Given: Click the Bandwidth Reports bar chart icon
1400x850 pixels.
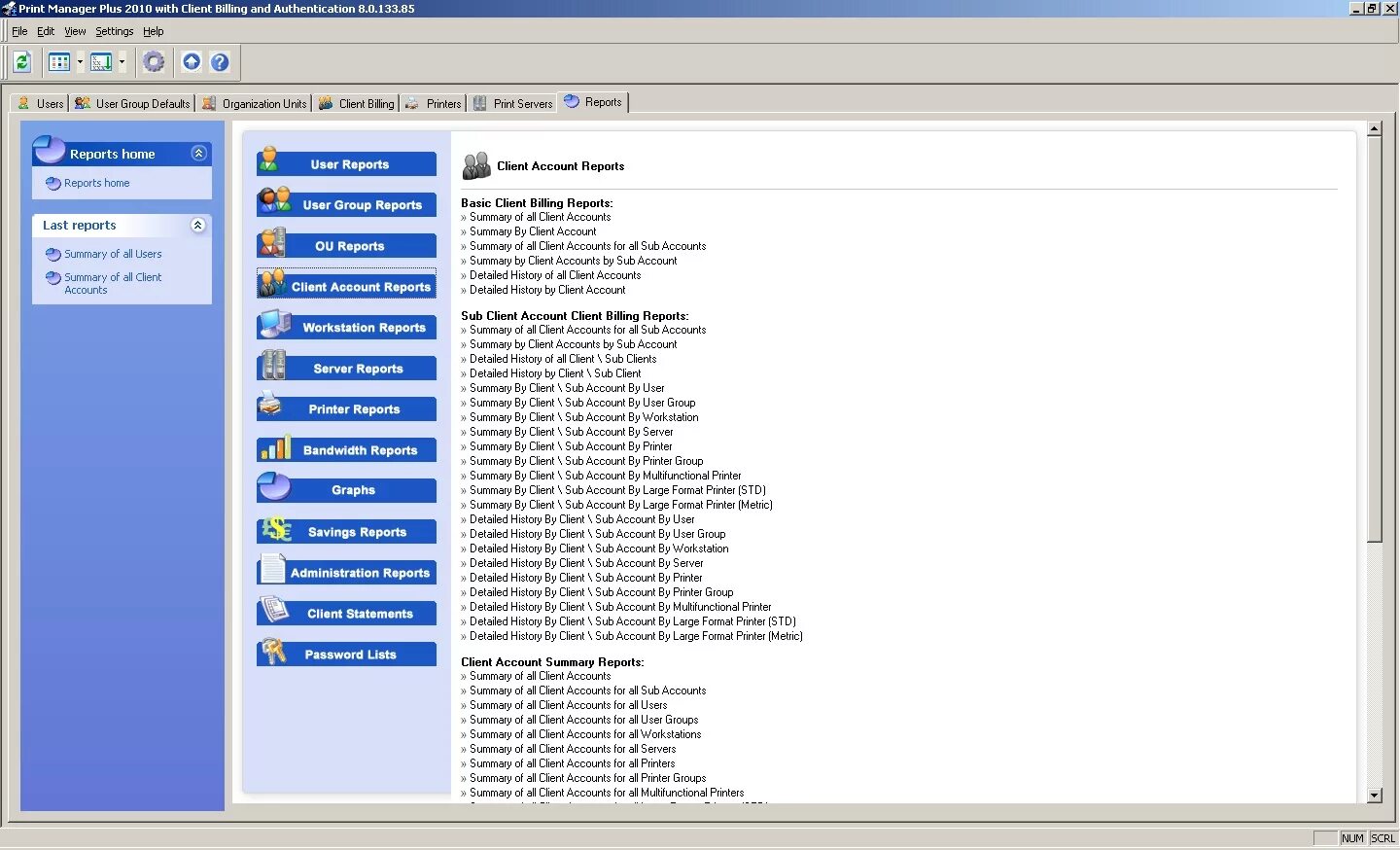Looking at the screenshot, I should point(276,446).
